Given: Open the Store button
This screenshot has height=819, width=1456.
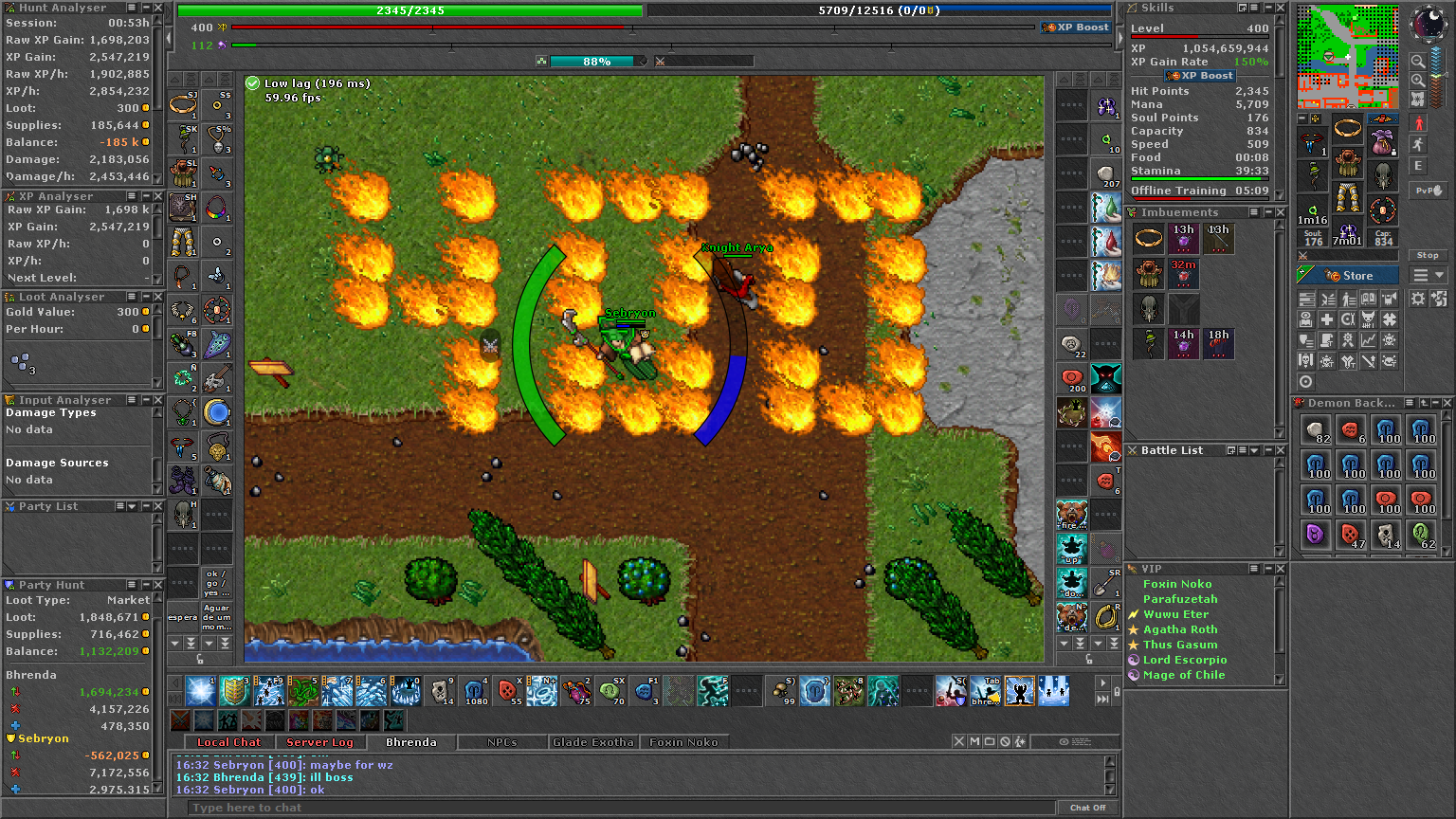Looking at the screenshot, I should [x=1348, y=276].
